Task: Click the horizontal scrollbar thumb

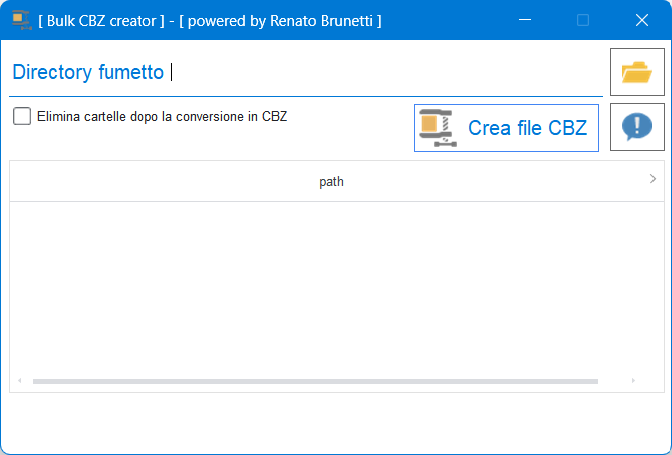Action: 315,381
